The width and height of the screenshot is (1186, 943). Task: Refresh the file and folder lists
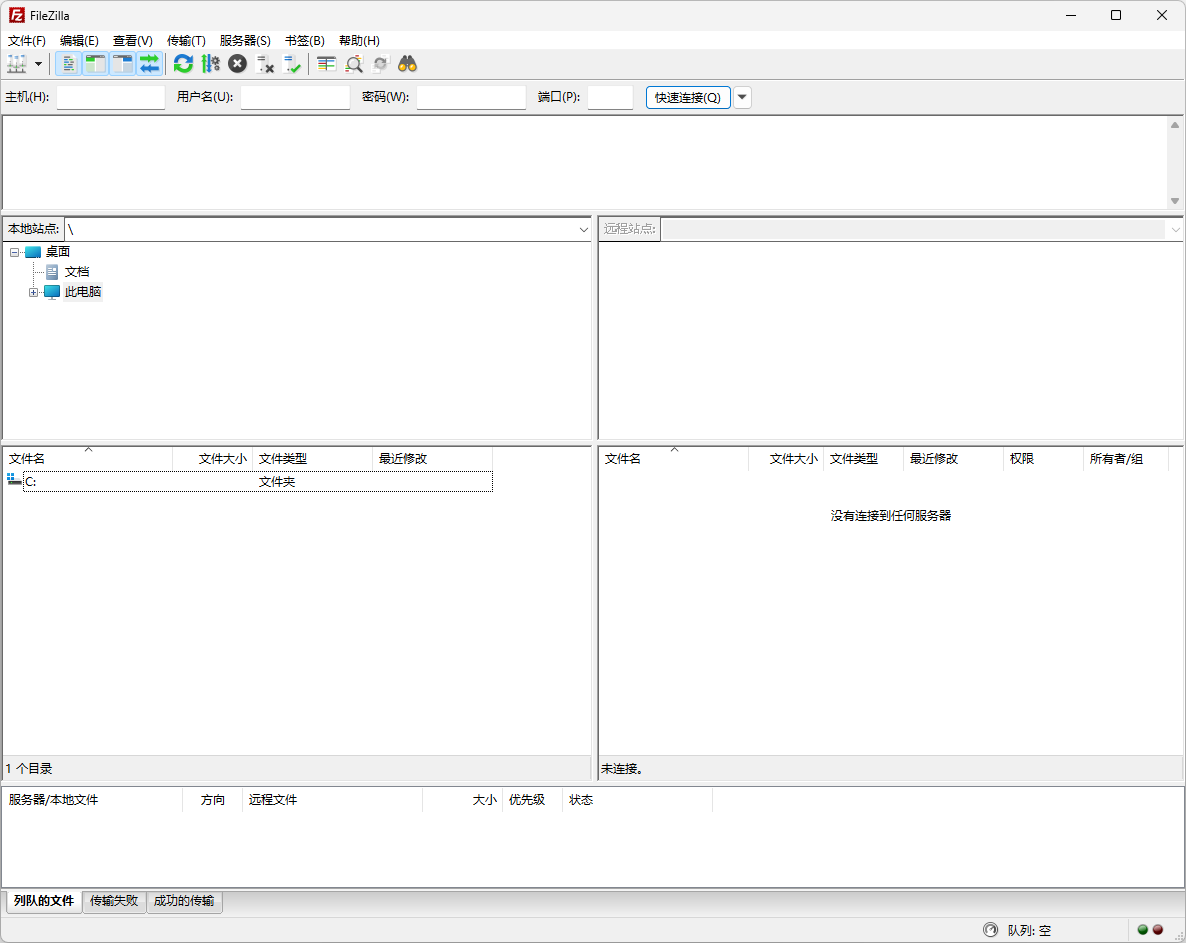pos(183,63)
